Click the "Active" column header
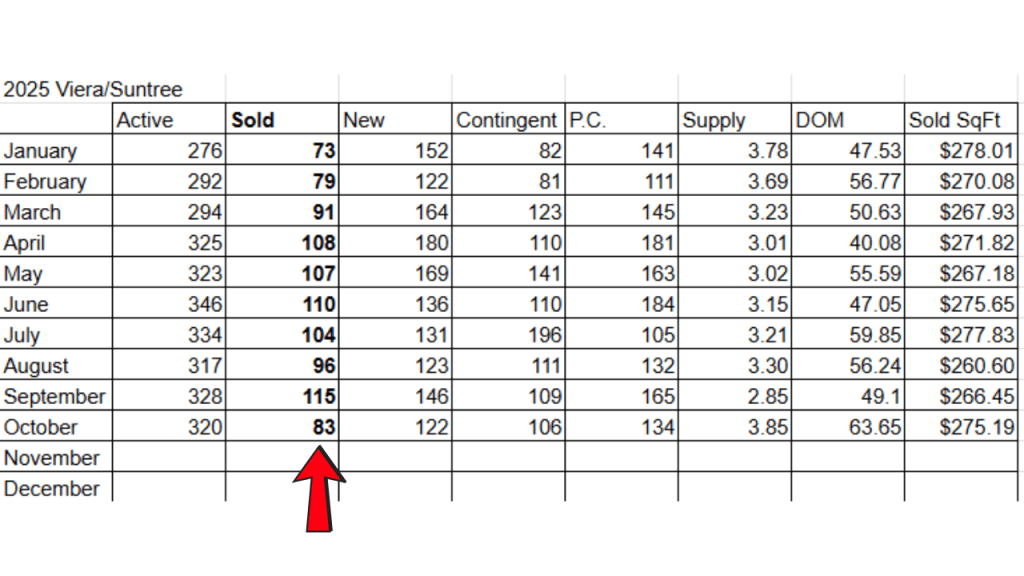Viewport: 1024px width, 576px height. point(145,120)
